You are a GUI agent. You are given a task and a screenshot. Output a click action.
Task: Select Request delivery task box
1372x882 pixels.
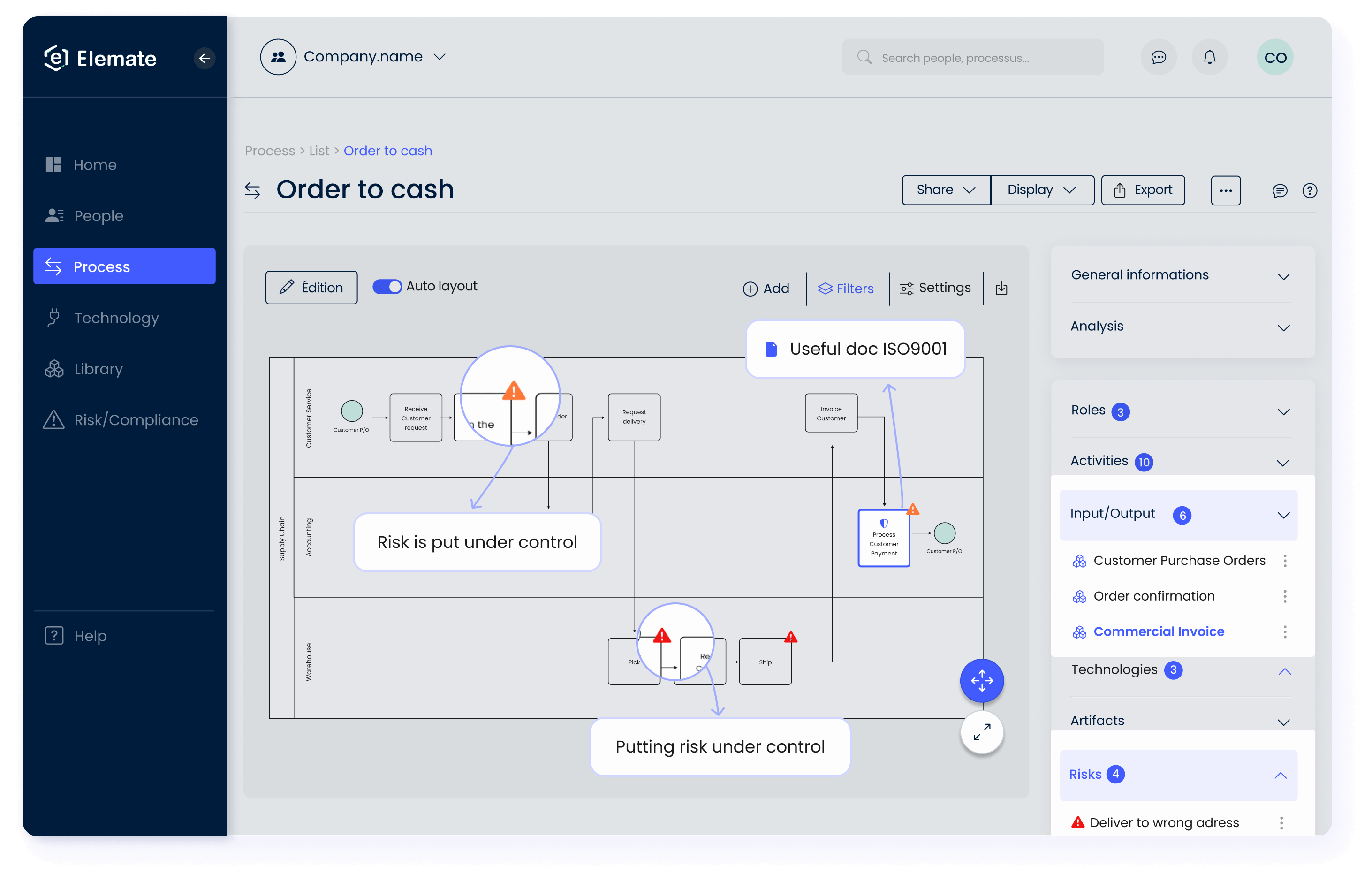[x=634, y=417]
